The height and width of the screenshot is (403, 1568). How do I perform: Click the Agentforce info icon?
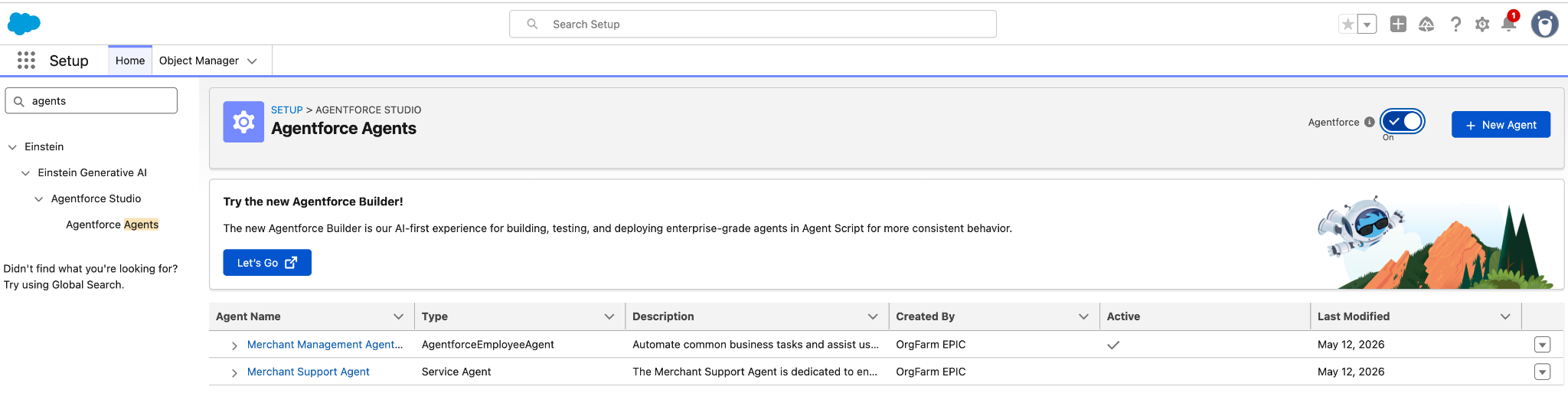click(x=1370, y=122)
